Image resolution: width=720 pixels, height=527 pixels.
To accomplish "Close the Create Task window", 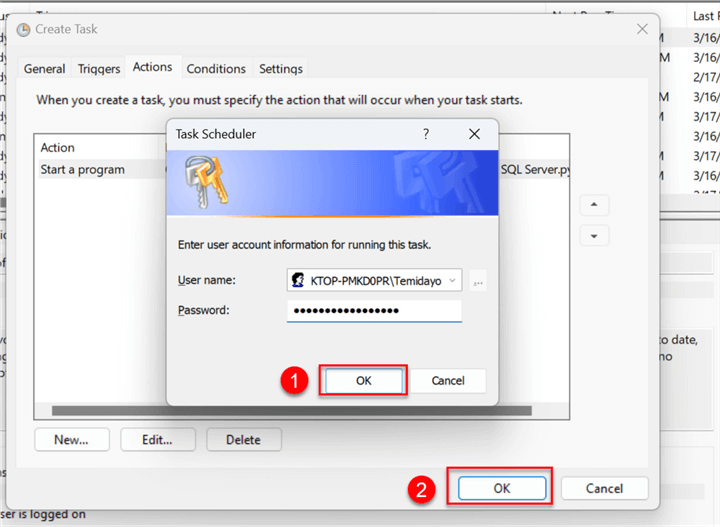I will pos(642,29).
